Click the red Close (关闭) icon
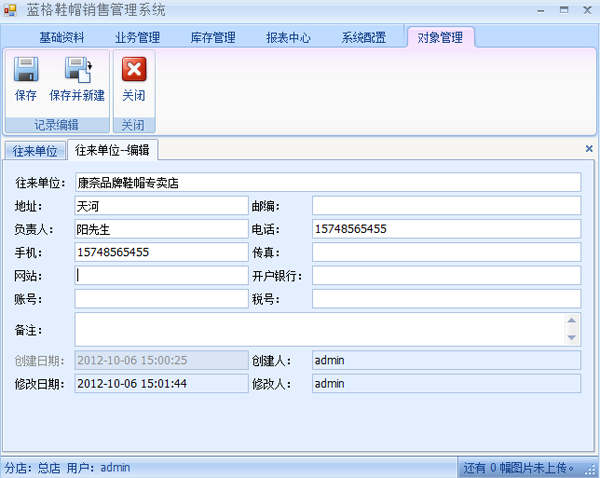 pyautogui.click(x=134, y=70)
